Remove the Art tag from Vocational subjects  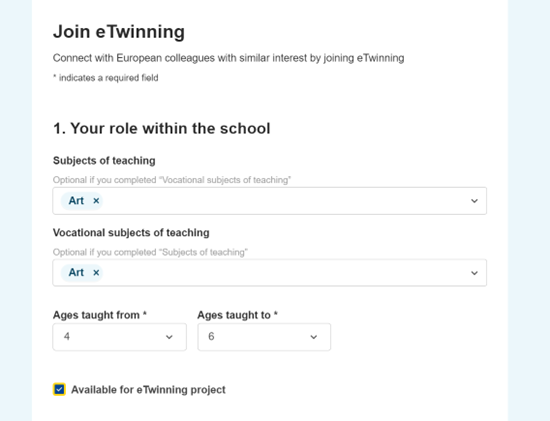96,273
